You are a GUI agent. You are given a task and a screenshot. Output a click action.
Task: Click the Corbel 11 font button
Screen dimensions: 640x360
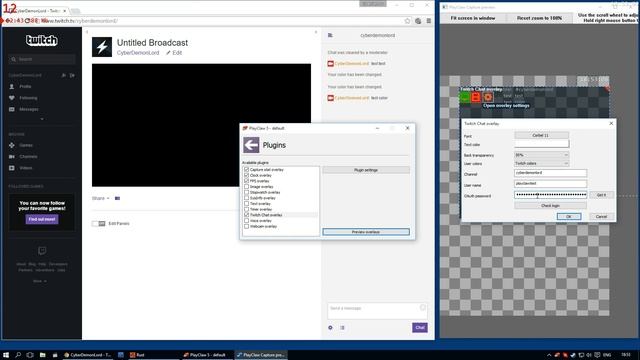coord(541,135)
